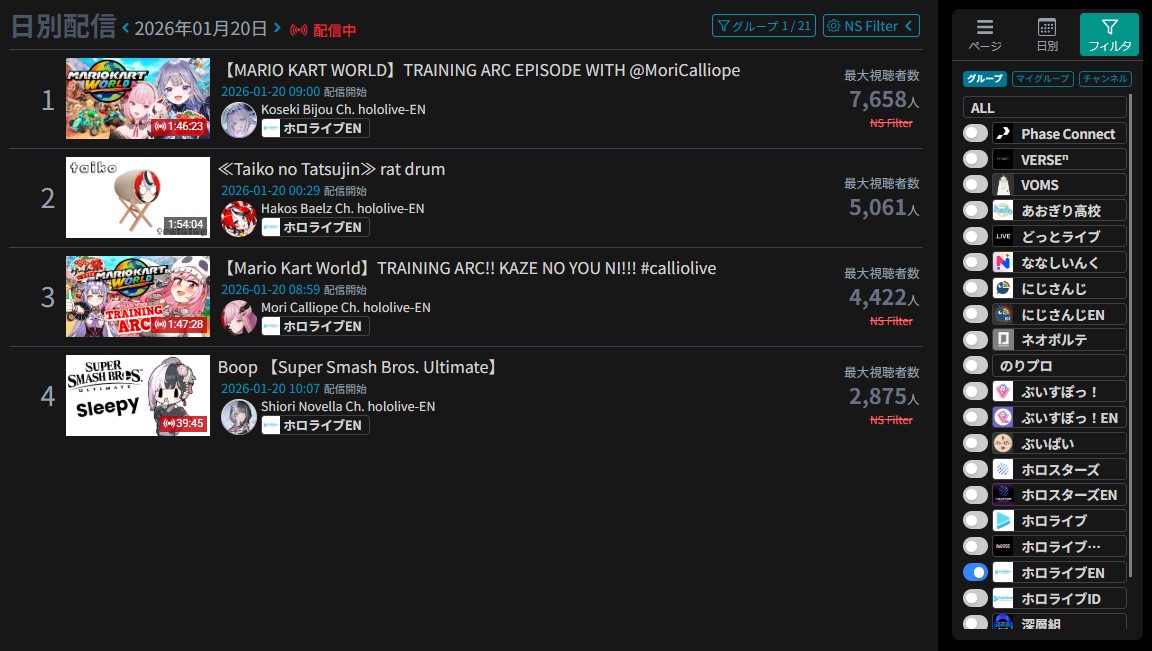
Task: Click the group list scrollbar
Action: (1130, 334)
